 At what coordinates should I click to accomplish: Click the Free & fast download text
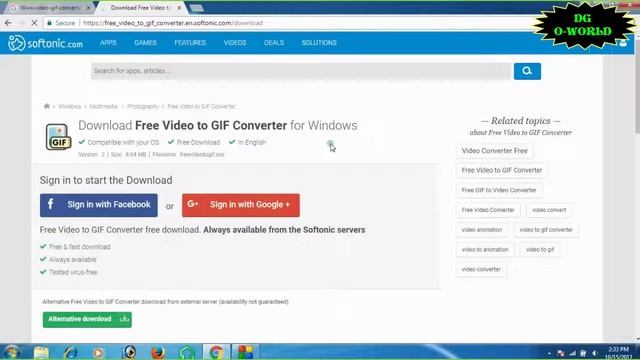[79, 247]
